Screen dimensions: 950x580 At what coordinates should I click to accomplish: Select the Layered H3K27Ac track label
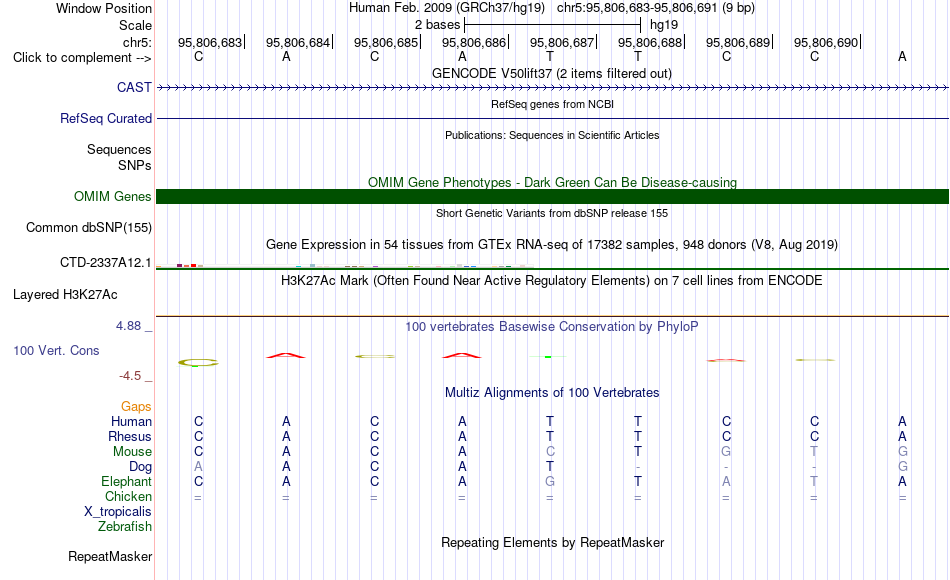click(65, 295)
